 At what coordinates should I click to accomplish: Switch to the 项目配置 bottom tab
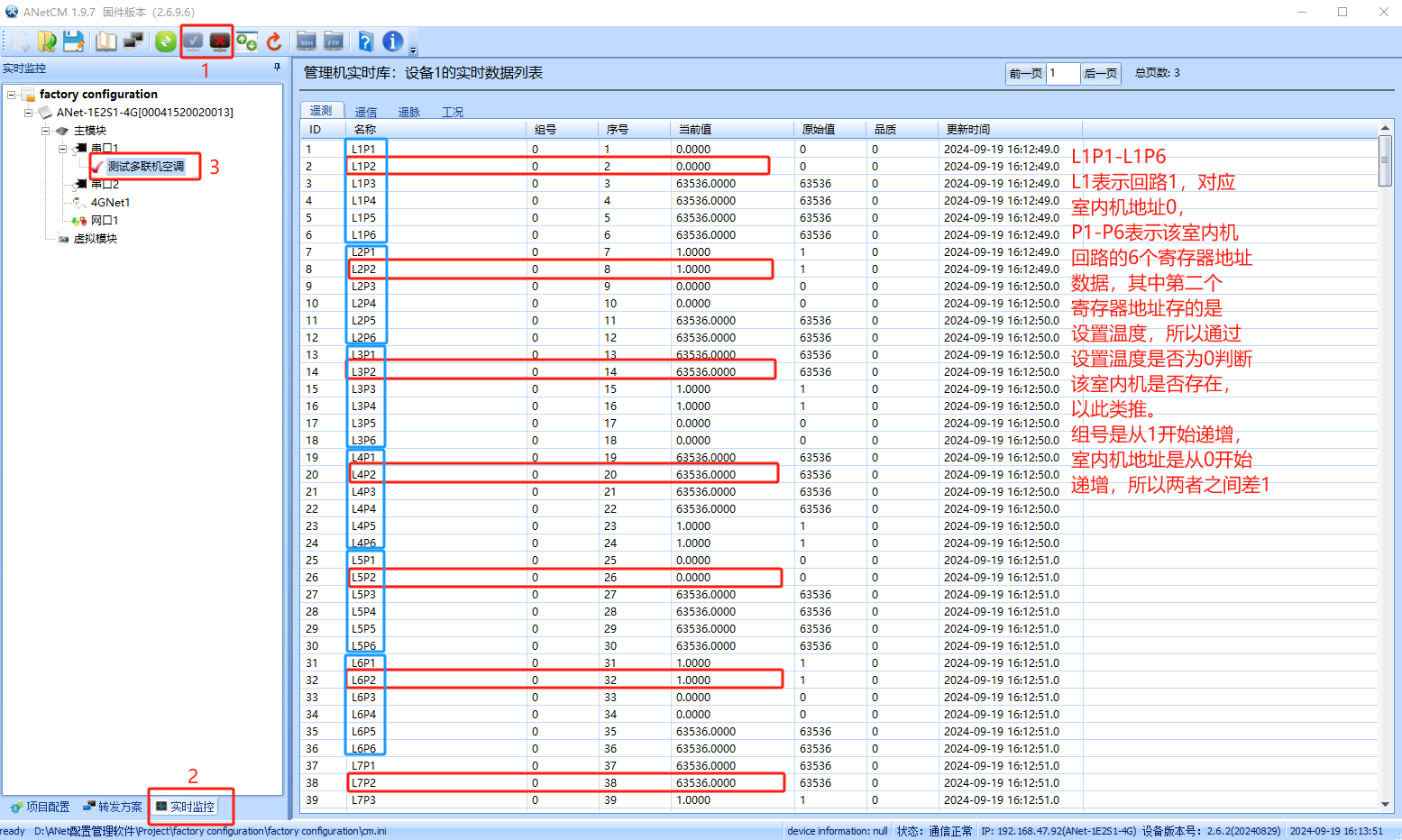coord(40,807)
